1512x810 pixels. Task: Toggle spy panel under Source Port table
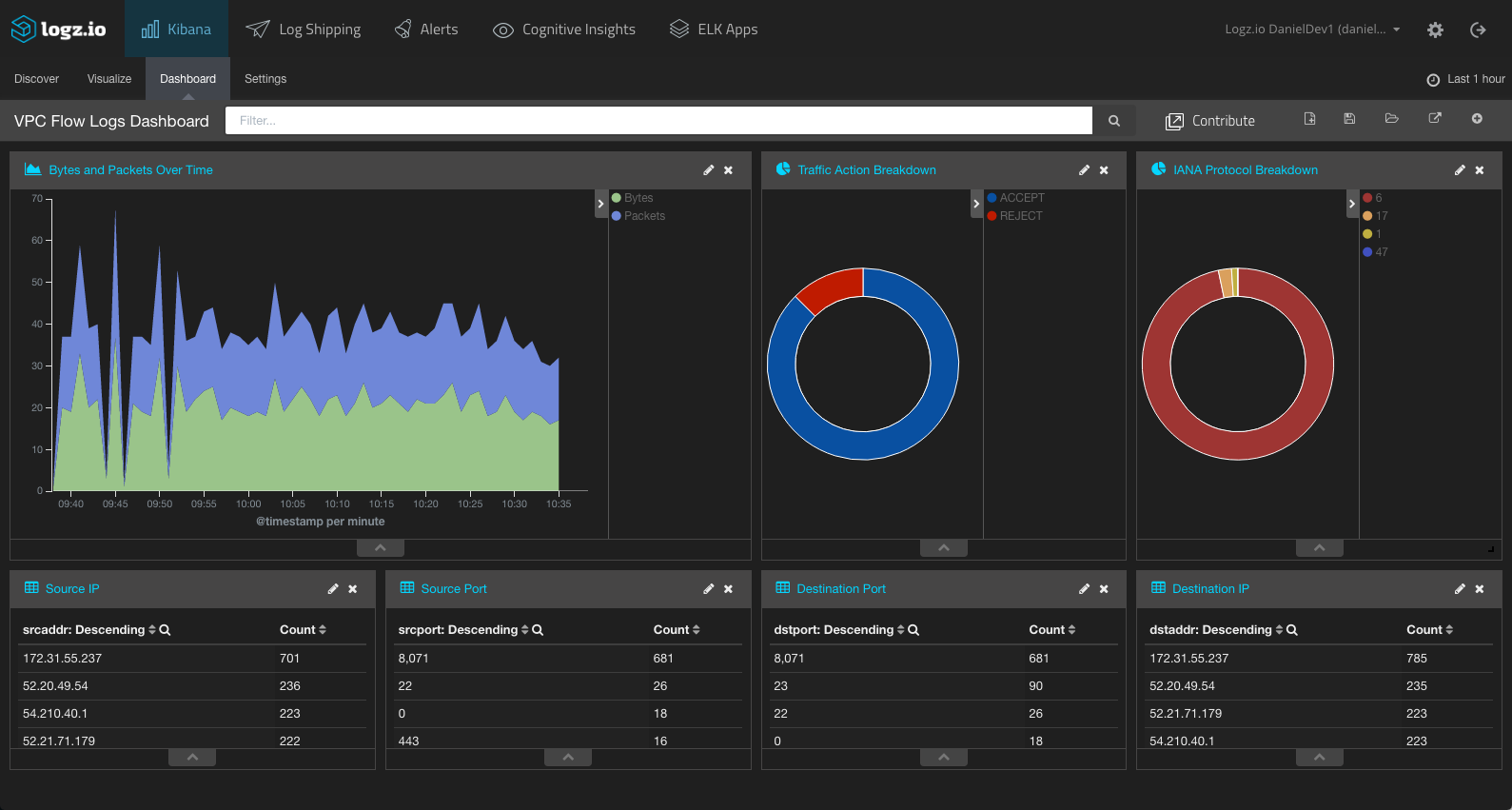coord(568,758)
